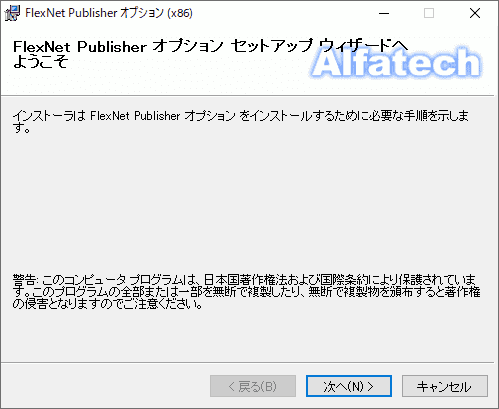This screenshot has height=409, width=499.
Task: Open the installer icon system menu
Action: pyautogui.click(x=12, y=13)
